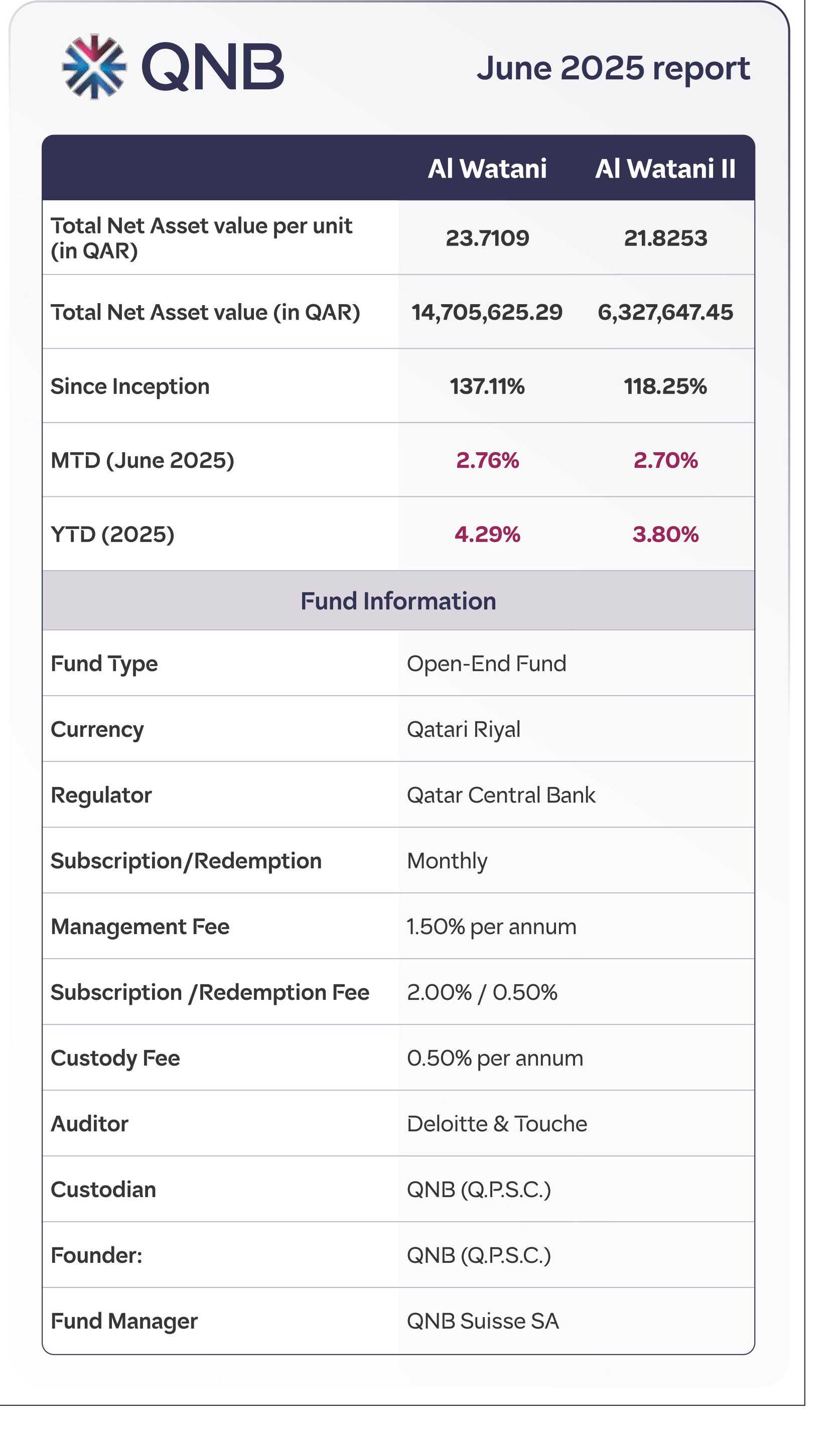This screenshot has height=1435, width=840.
Task: Click the QNB wordmark text
Action: point(212,67)
